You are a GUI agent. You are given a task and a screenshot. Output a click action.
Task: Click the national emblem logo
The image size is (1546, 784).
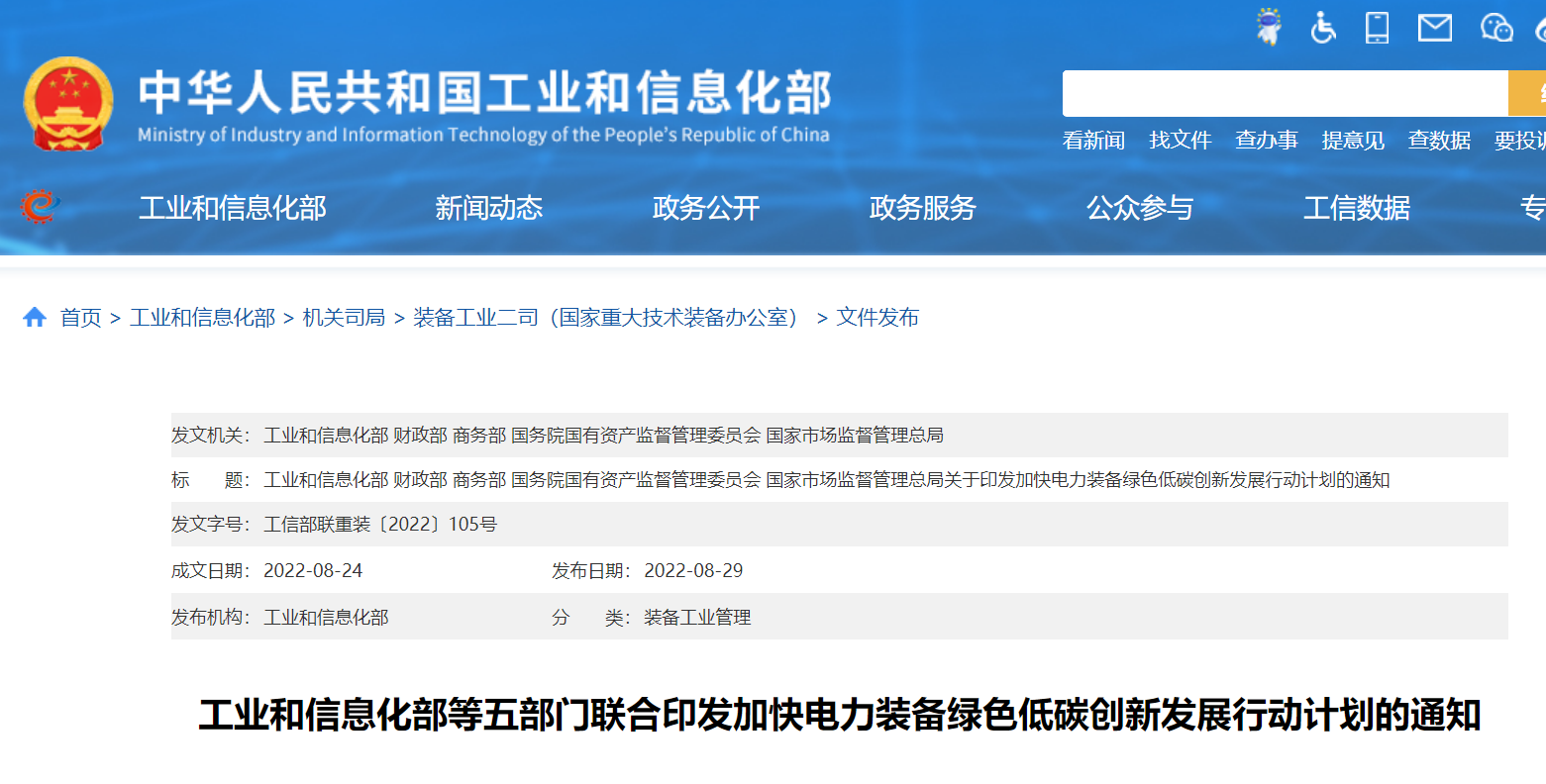coord(68,104)
